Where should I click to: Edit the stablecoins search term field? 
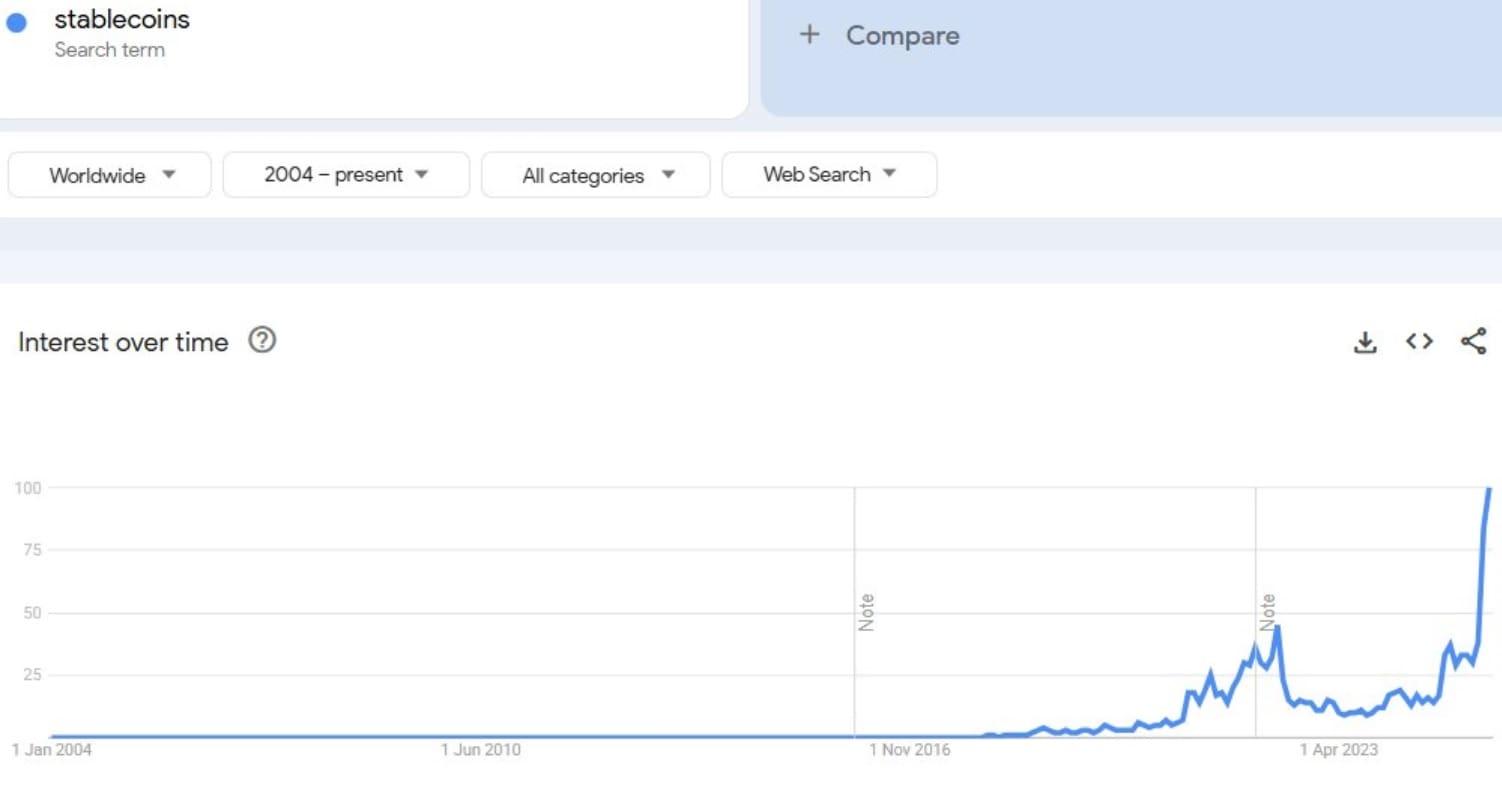pyautogui.click(x=122, y=19)
